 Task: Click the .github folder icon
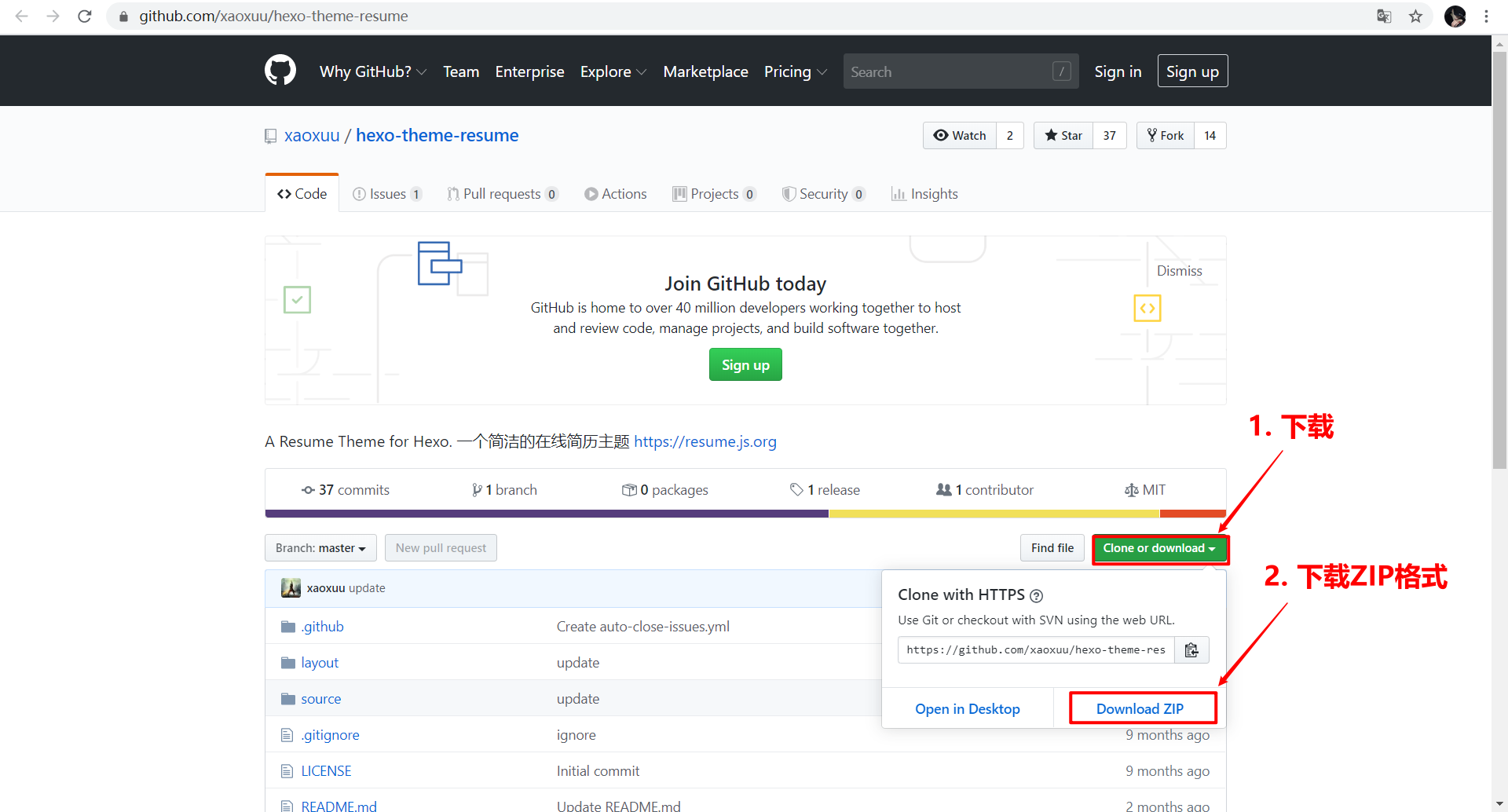[288, 627]
